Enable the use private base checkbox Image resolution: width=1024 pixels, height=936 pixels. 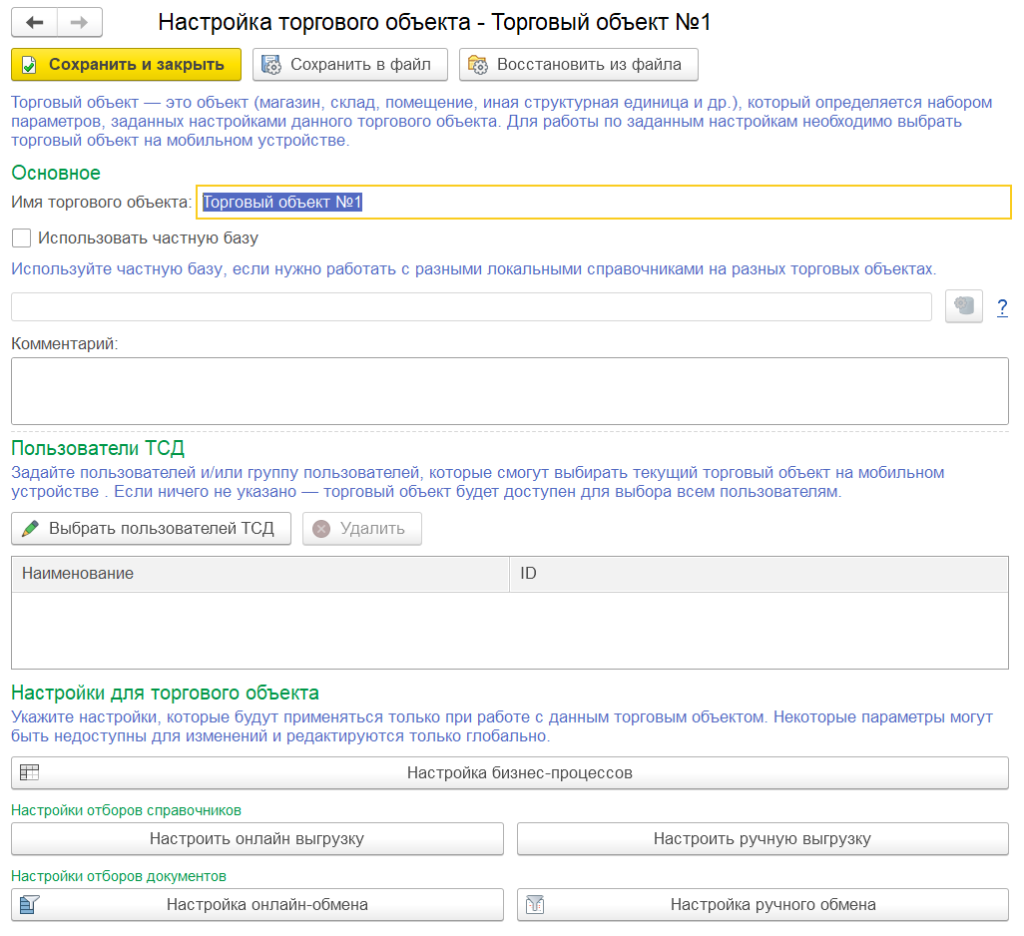21,238
